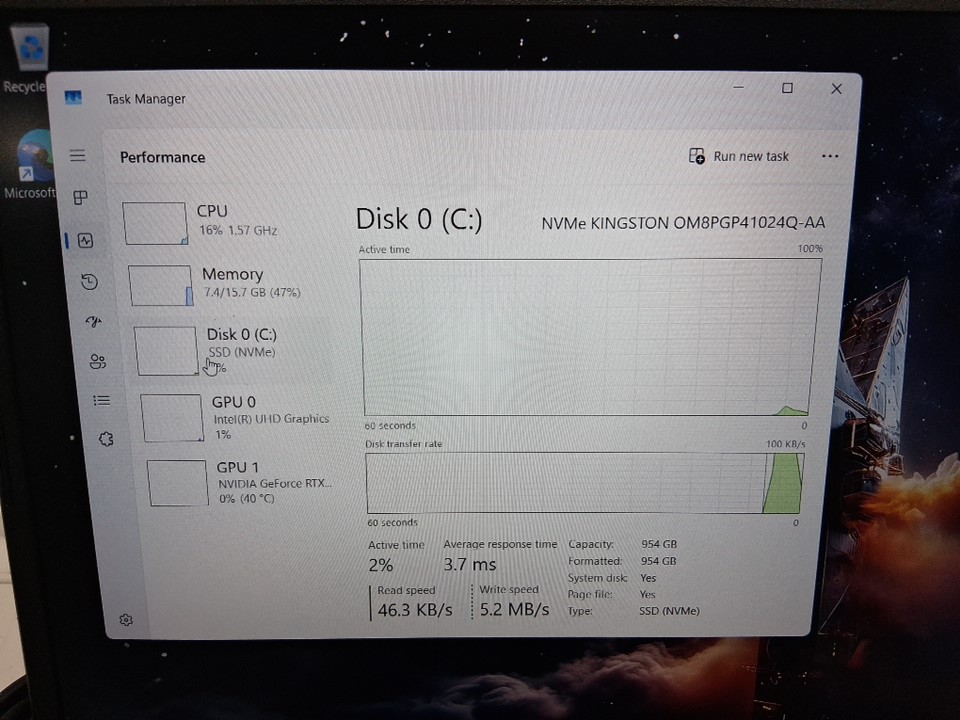Viewport: 960px width, 720px height.
Task: Open Task Manager settings gear
Action: [x=126, y=620]
